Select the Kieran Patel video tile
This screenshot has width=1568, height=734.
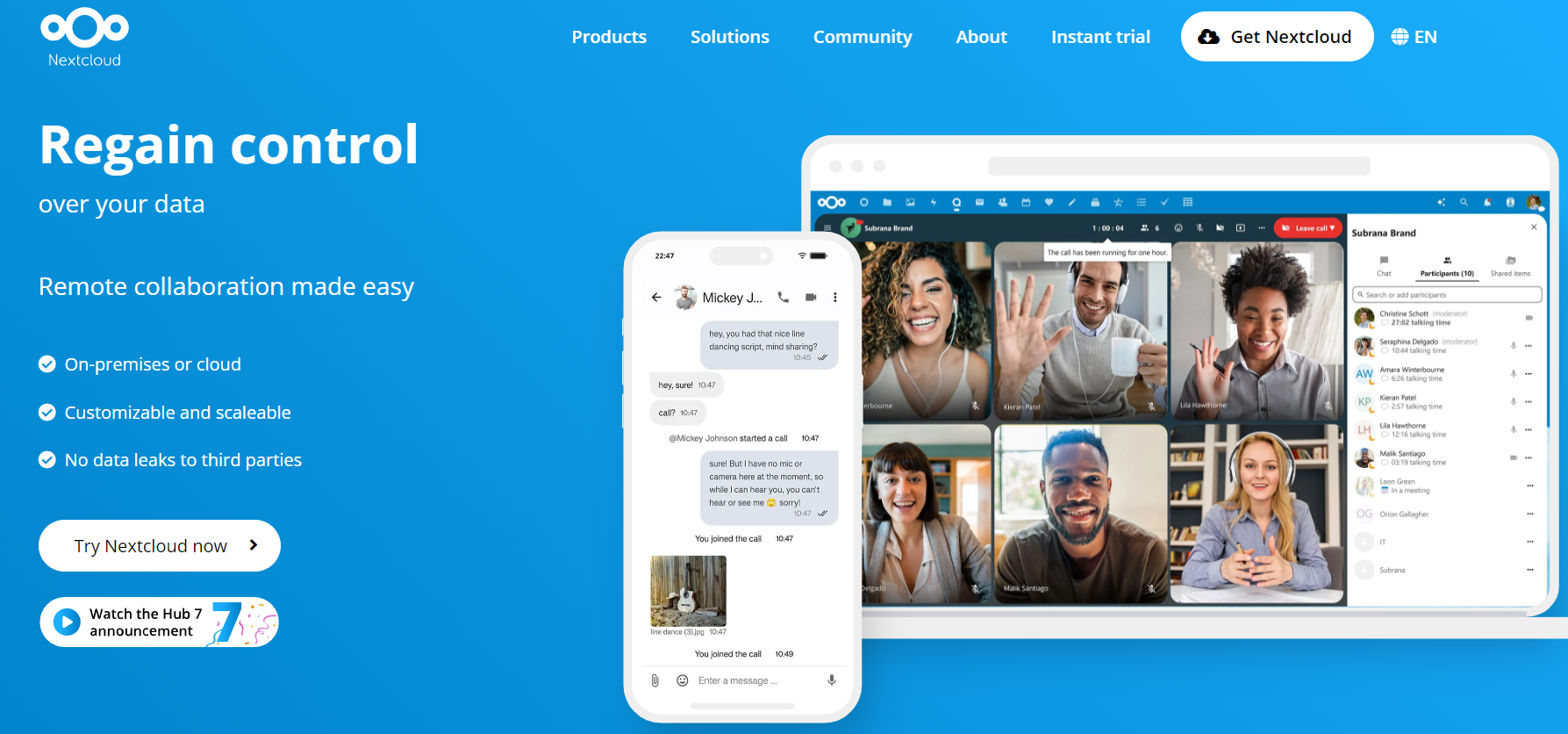(1081, 330)
